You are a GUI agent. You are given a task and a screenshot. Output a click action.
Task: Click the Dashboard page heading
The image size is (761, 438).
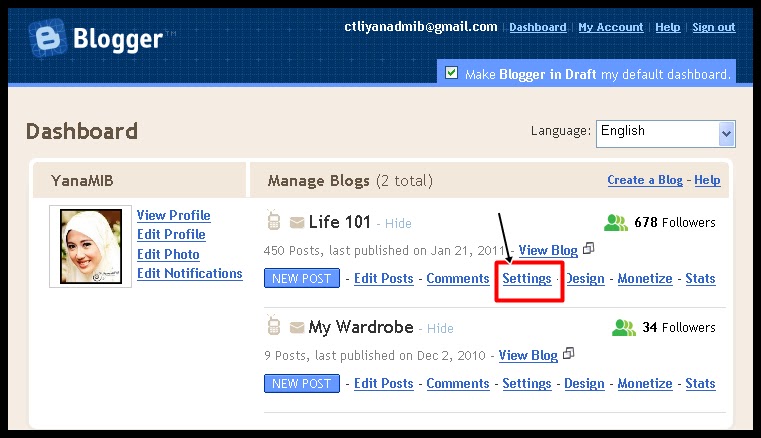tap(82, 132)
